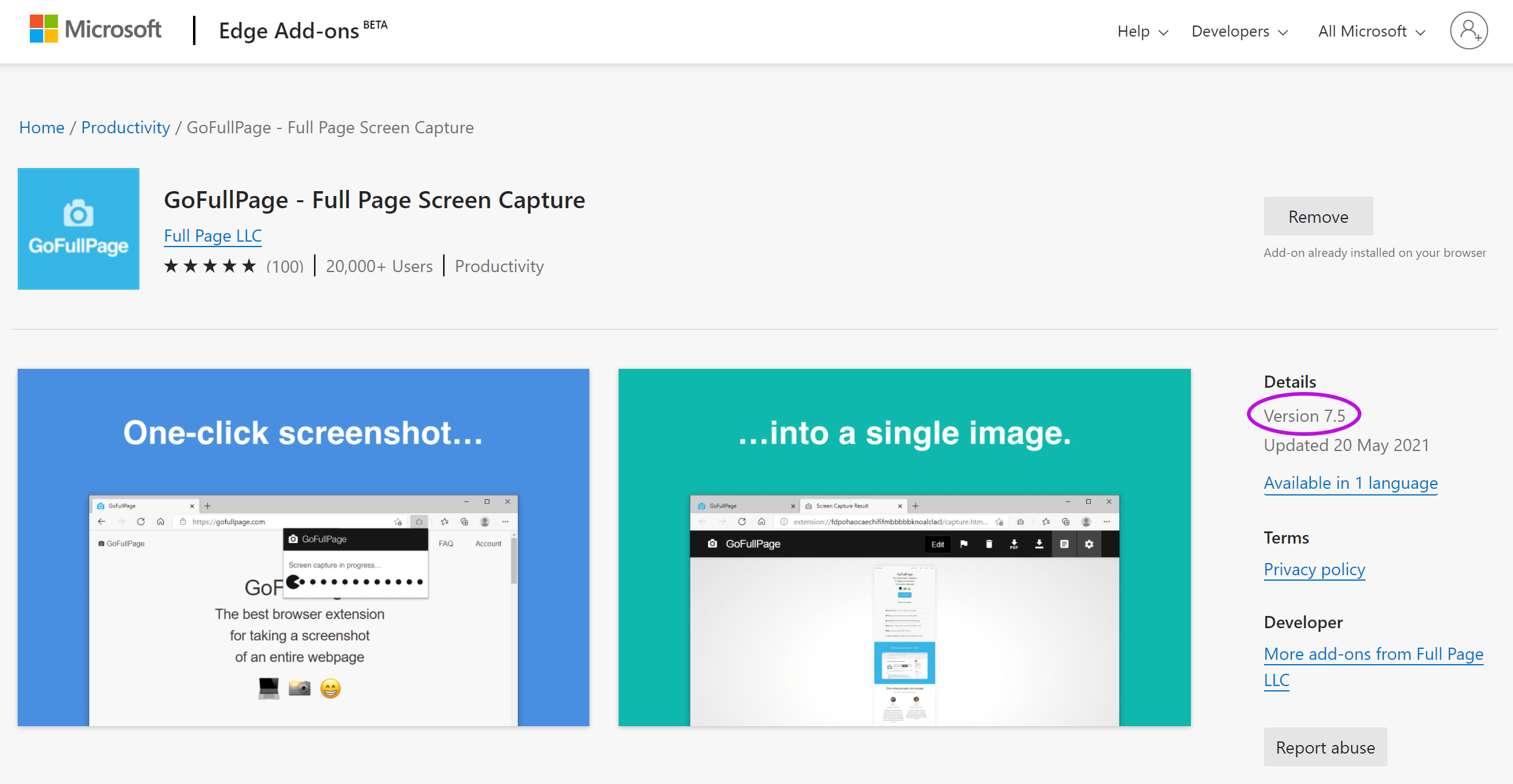Screen dimensions: 1513x784
Task: Click Edge Add-ons in the top header
Action: click(x=289, y=30)
